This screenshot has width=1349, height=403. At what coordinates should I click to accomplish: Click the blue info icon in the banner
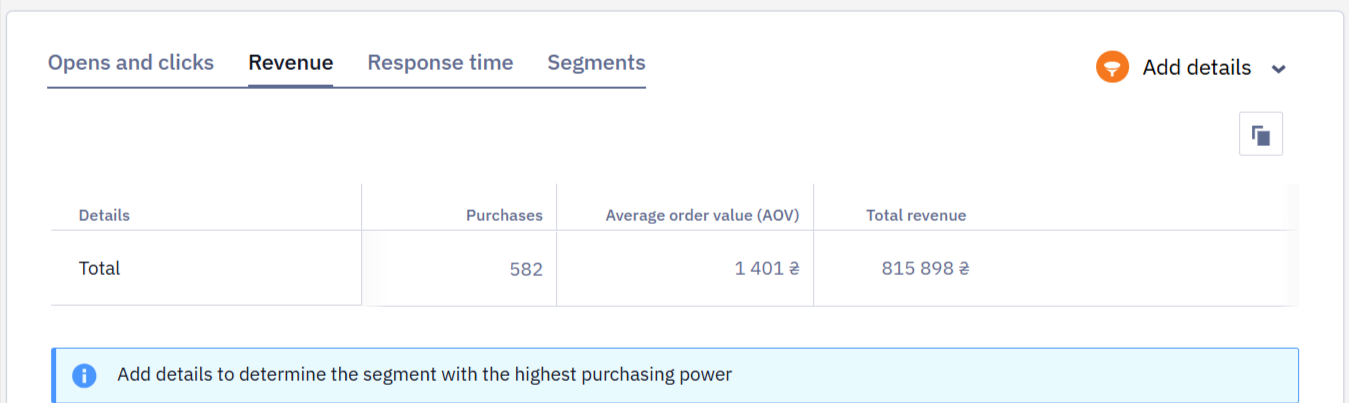click(84, 376)
